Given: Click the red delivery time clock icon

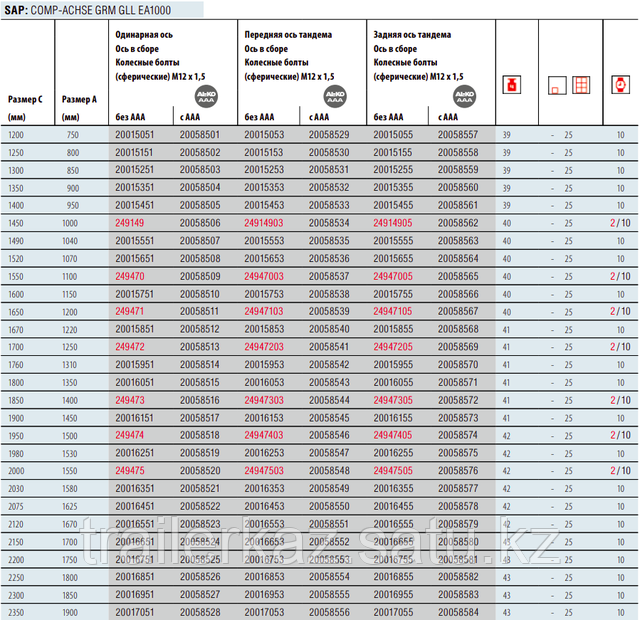Looking at the screenshot, I should point(620,85).
